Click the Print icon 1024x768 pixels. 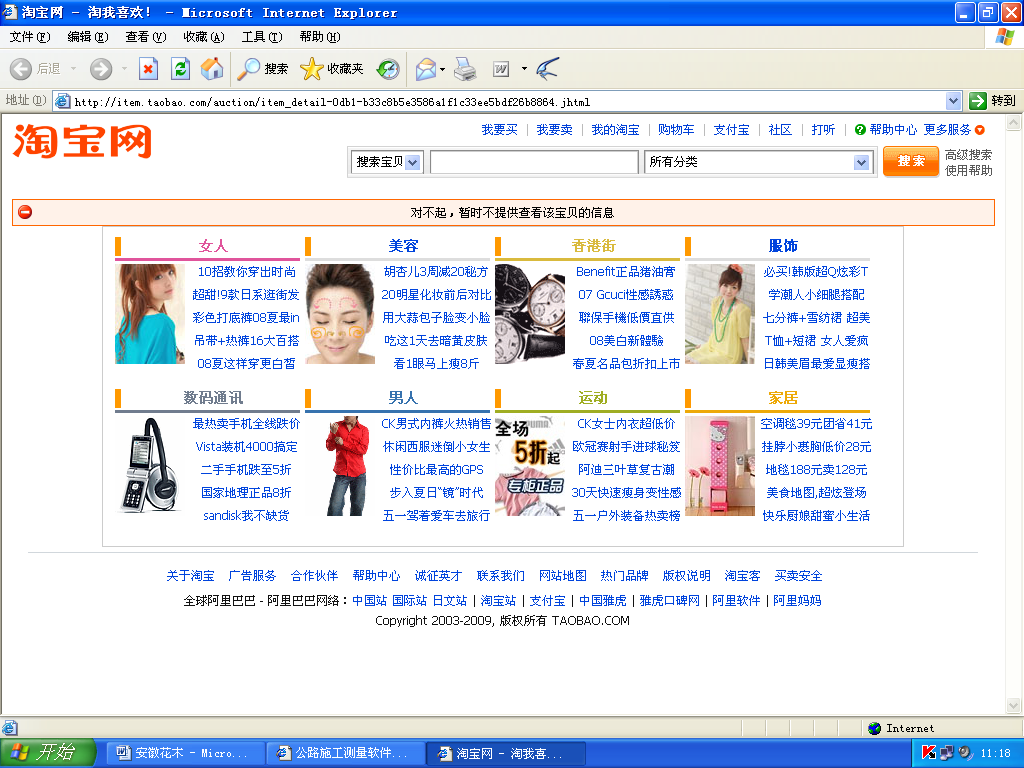(x=465, y=69)
